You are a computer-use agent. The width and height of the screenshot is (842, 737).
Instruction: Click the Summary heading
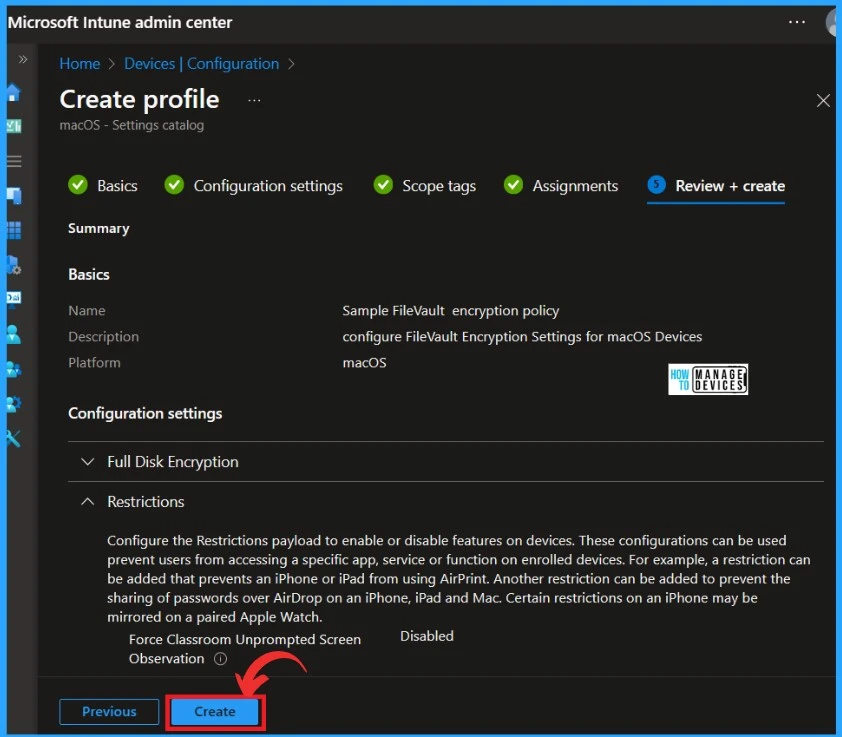click(99, 229)
